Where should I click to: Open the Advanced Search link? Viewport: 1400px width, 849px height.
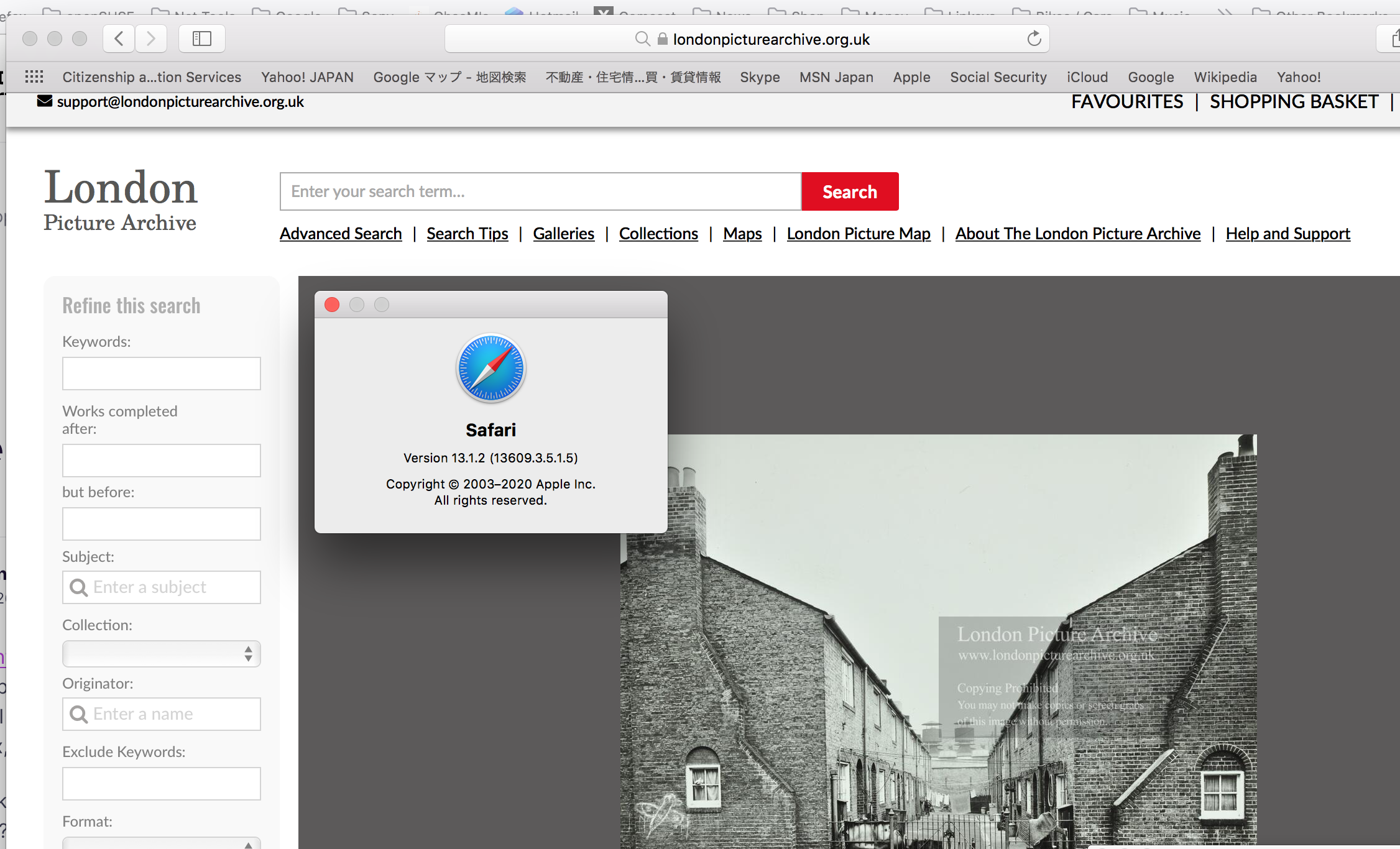click(x=341, y=234)
